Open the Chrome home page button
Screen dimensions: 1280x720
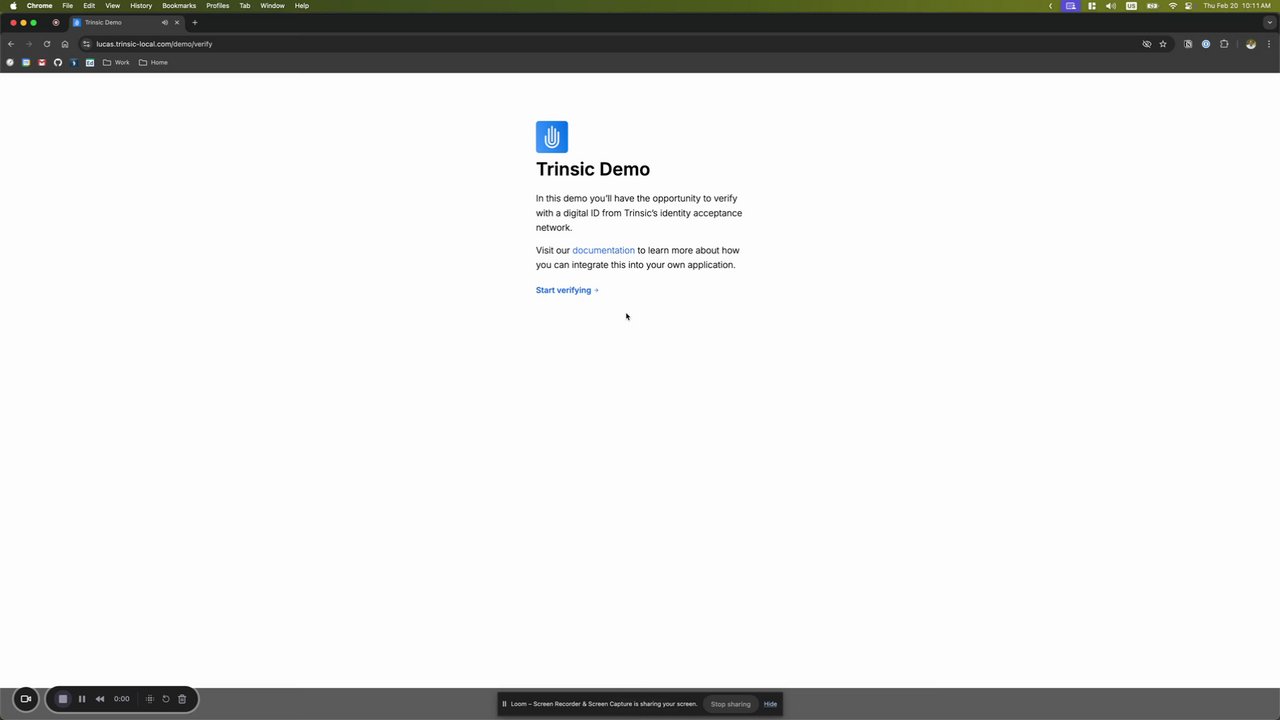pyautogui.click(x=65, y=44)
